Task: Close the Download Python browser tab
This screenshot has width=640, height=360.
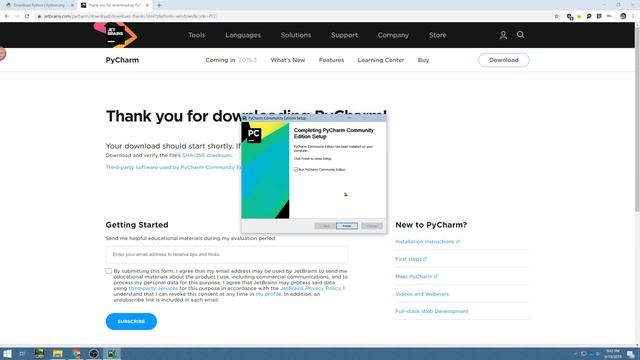Action: tap(72, 5)
